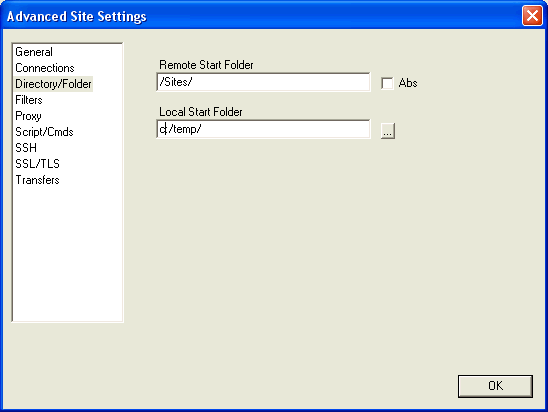
Task: Select Script/Cmds in the category list
Action: tap(44, 132)
